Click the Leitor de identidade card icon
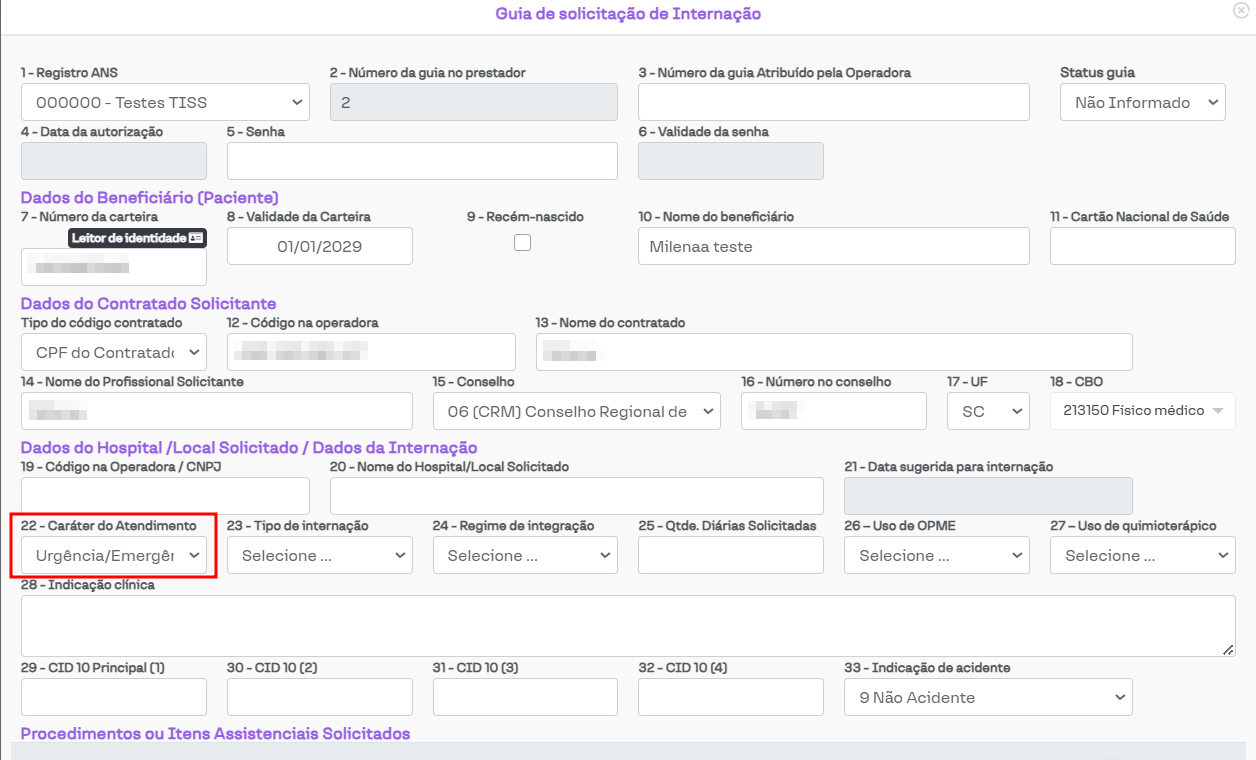Viewport: 1256px width, 760px height. pos(196,238)
